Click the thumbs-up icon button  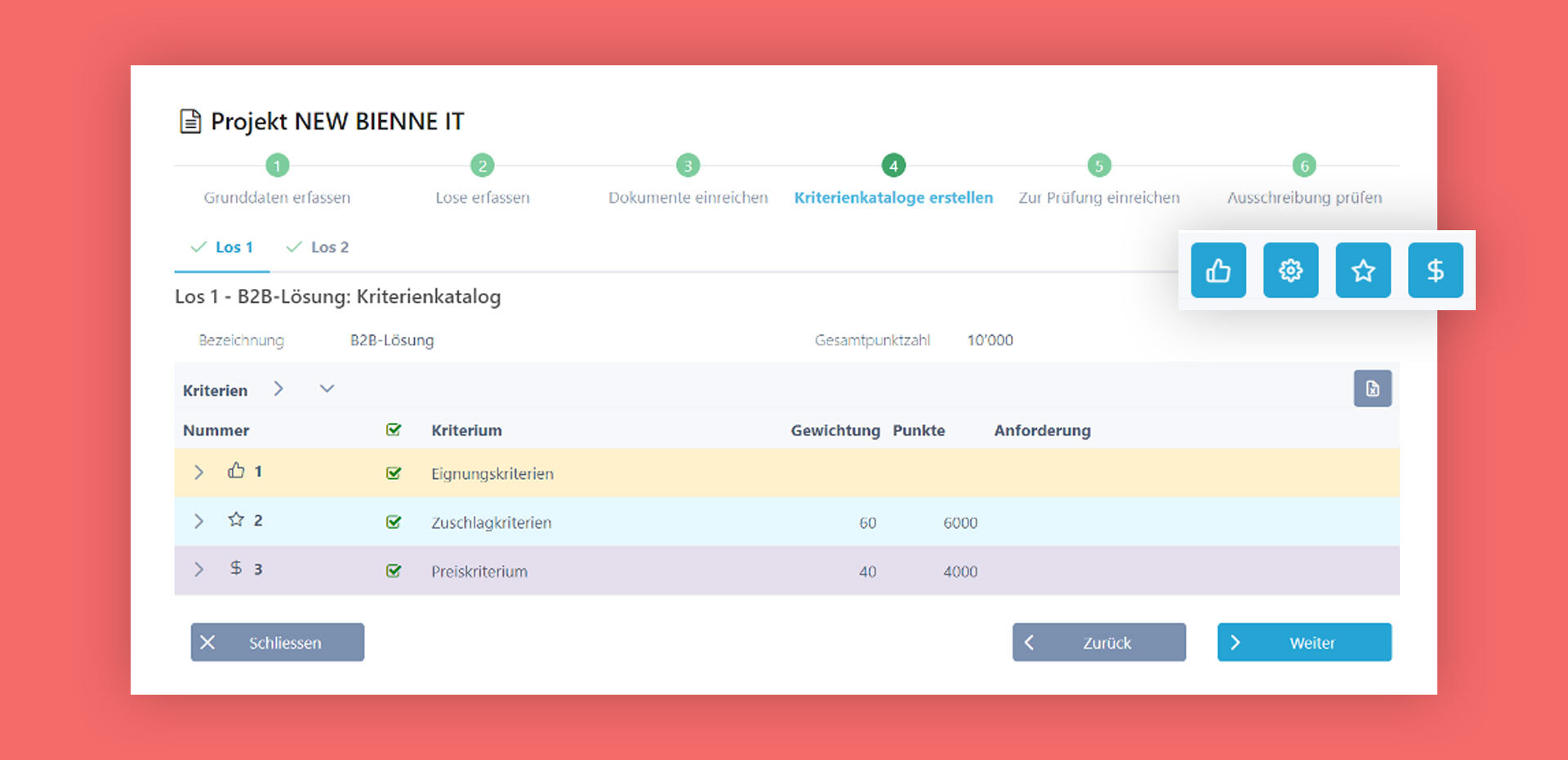[1218, 270]
